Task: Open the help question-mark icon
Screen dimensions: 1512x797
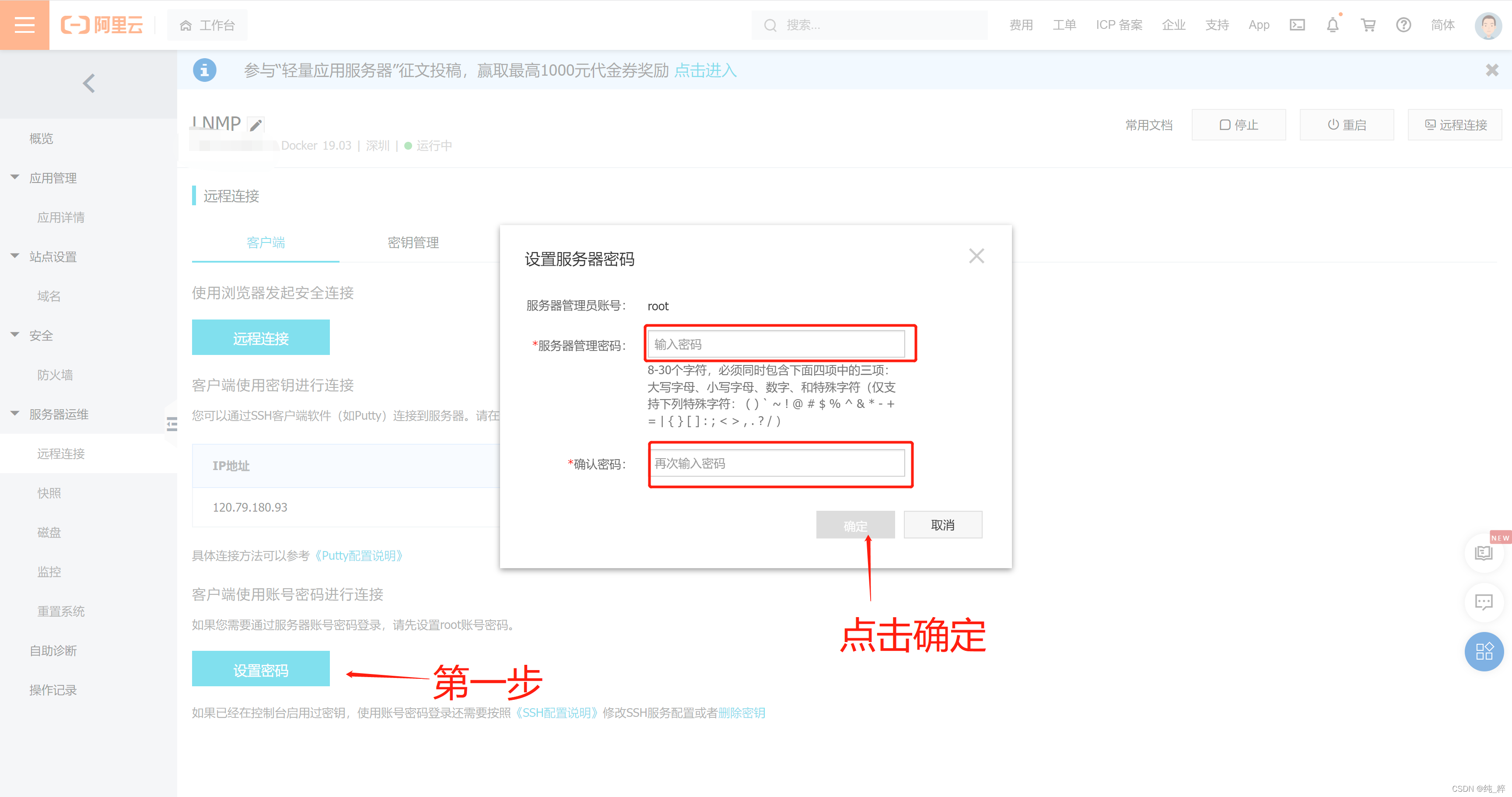Action: pyautogui.click(x=1403, y=25)
